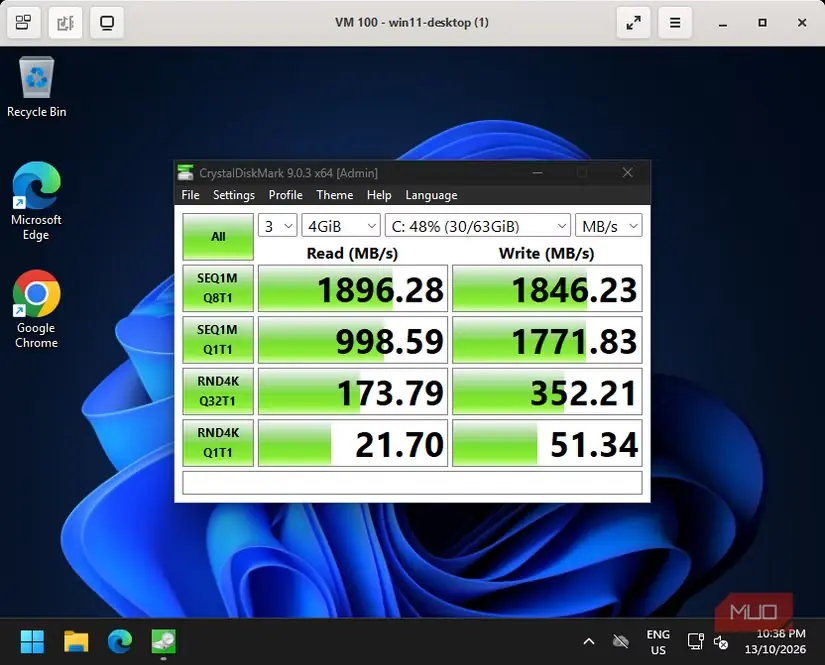Image resolution: width=825 pixels, height=665 pixels.
Task: Open the Help menu
Action: [379, 195]
